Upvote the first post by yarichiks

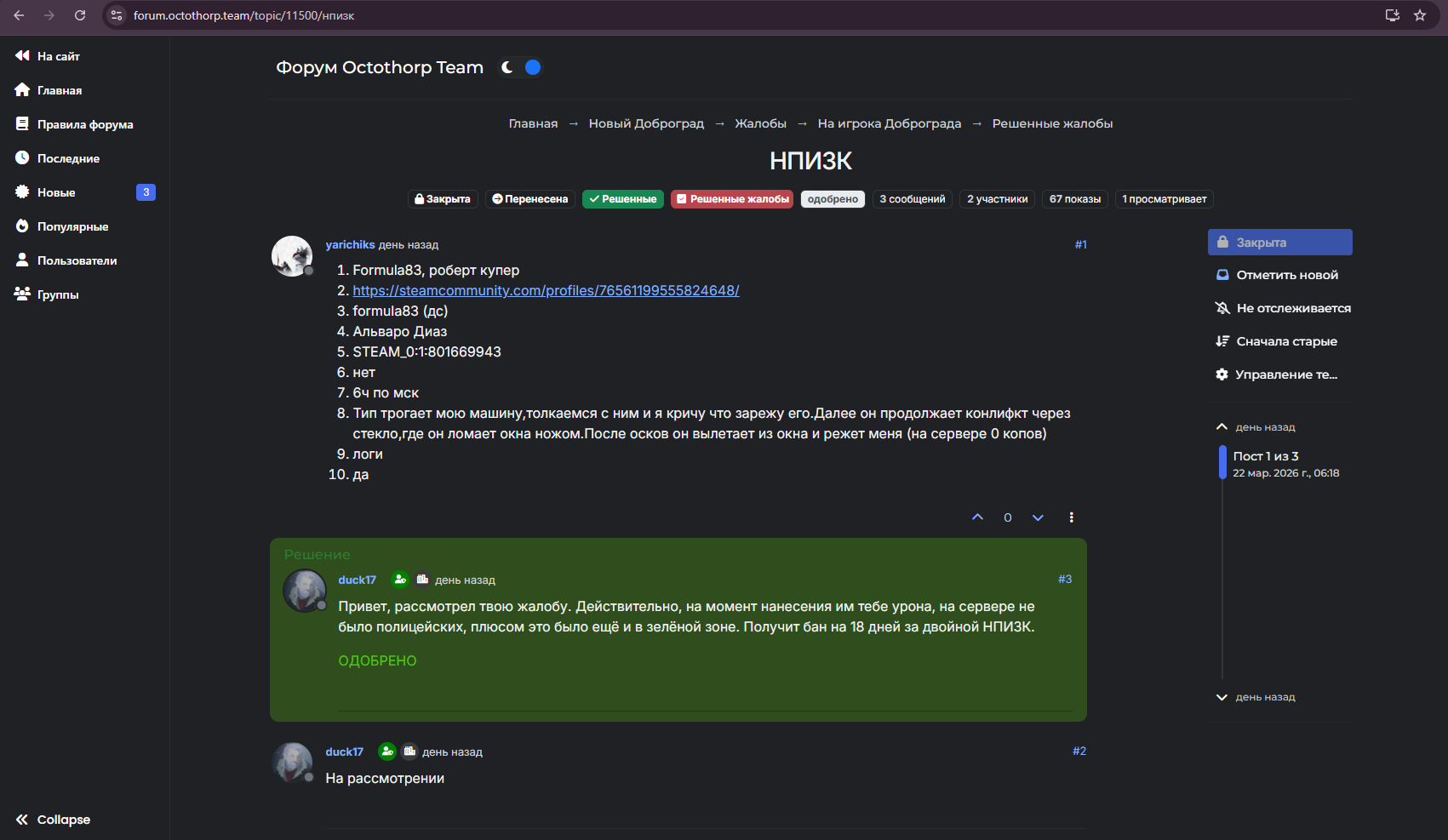[x=977, y=517]
